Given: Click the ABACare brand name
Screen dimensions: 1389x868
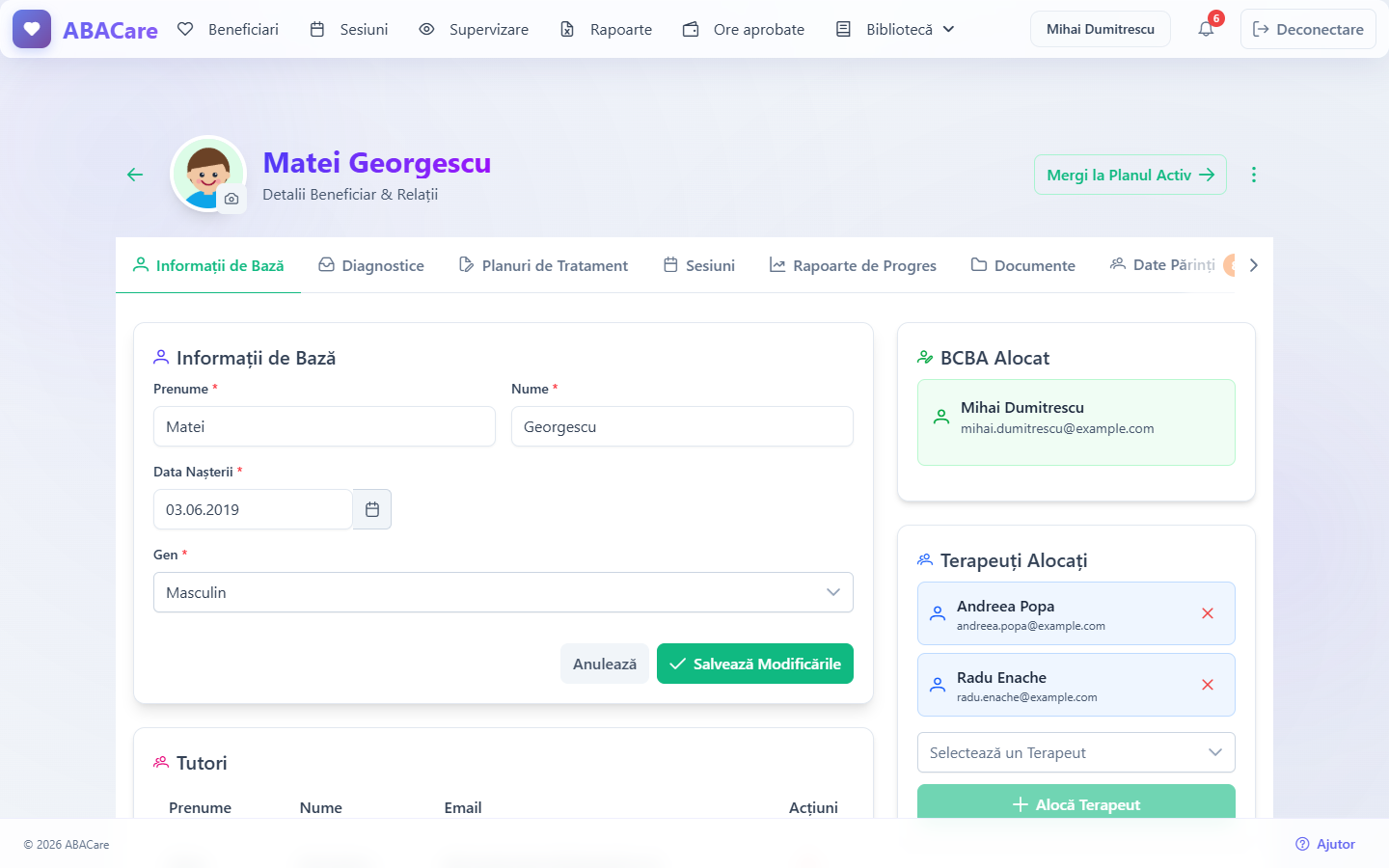Looking at the screenshot, I should (110, 30).
